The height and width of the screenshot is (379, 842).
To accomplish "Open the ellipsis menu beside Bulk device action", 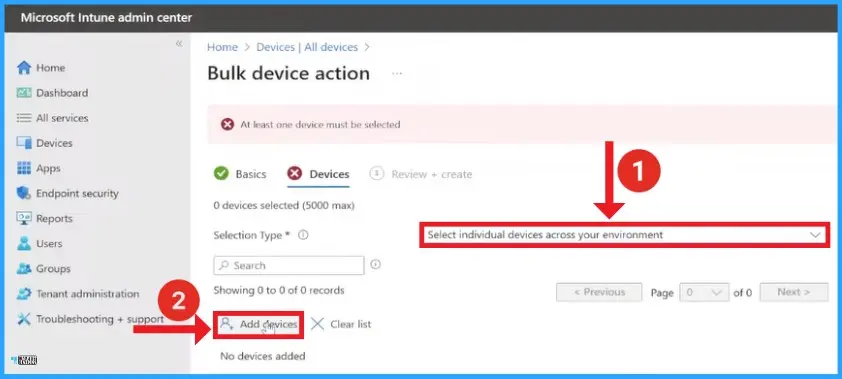I will 397,74.
